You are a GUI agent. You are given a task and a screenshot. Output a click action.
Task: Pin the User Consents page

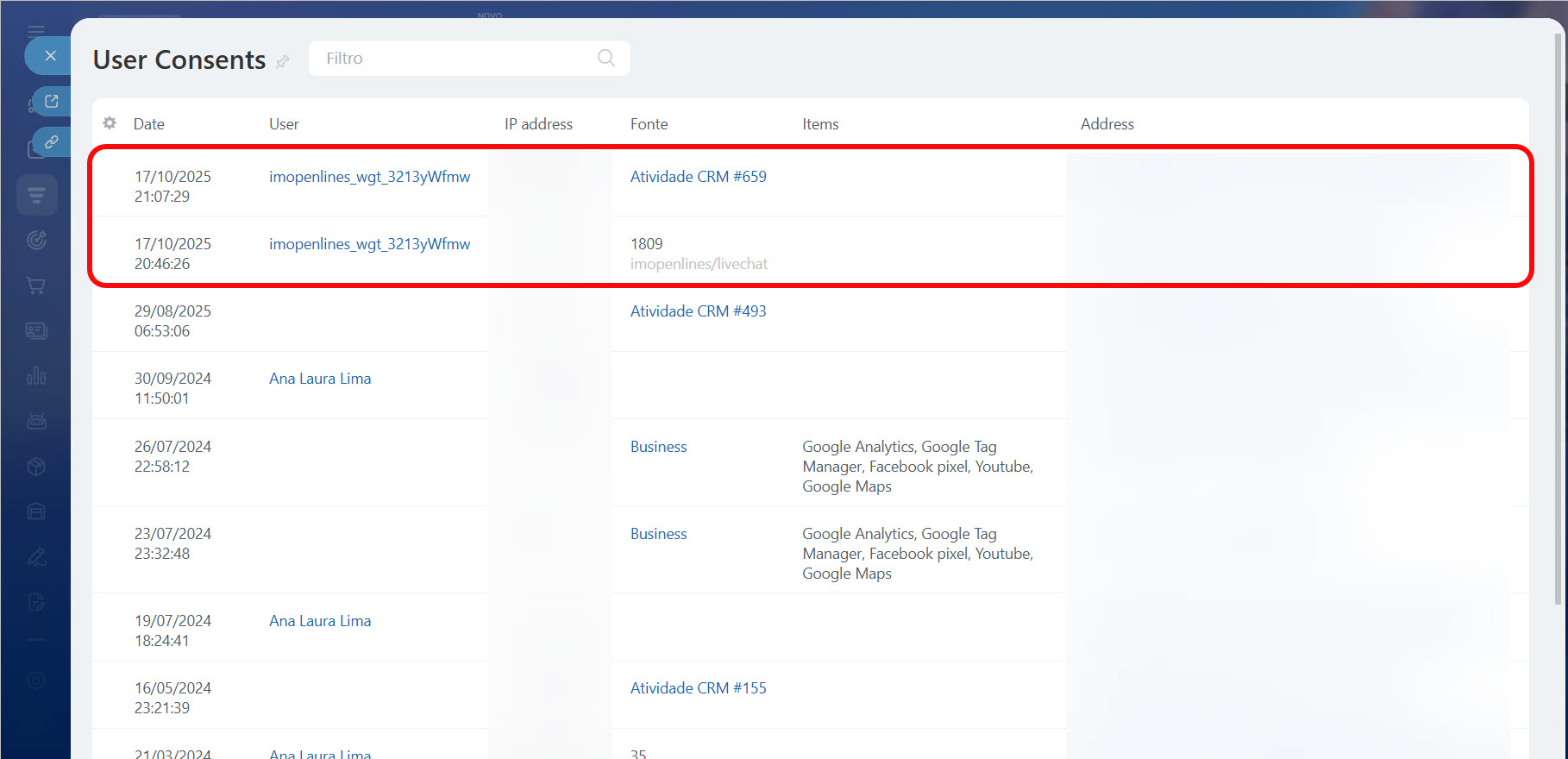(282, 62)
